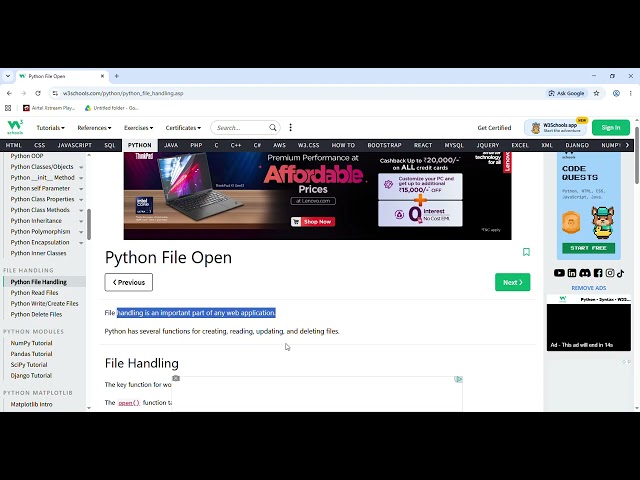
Task: Select the DJANGO topic tab
Action: pyautogui.click(x=577, y=145)
